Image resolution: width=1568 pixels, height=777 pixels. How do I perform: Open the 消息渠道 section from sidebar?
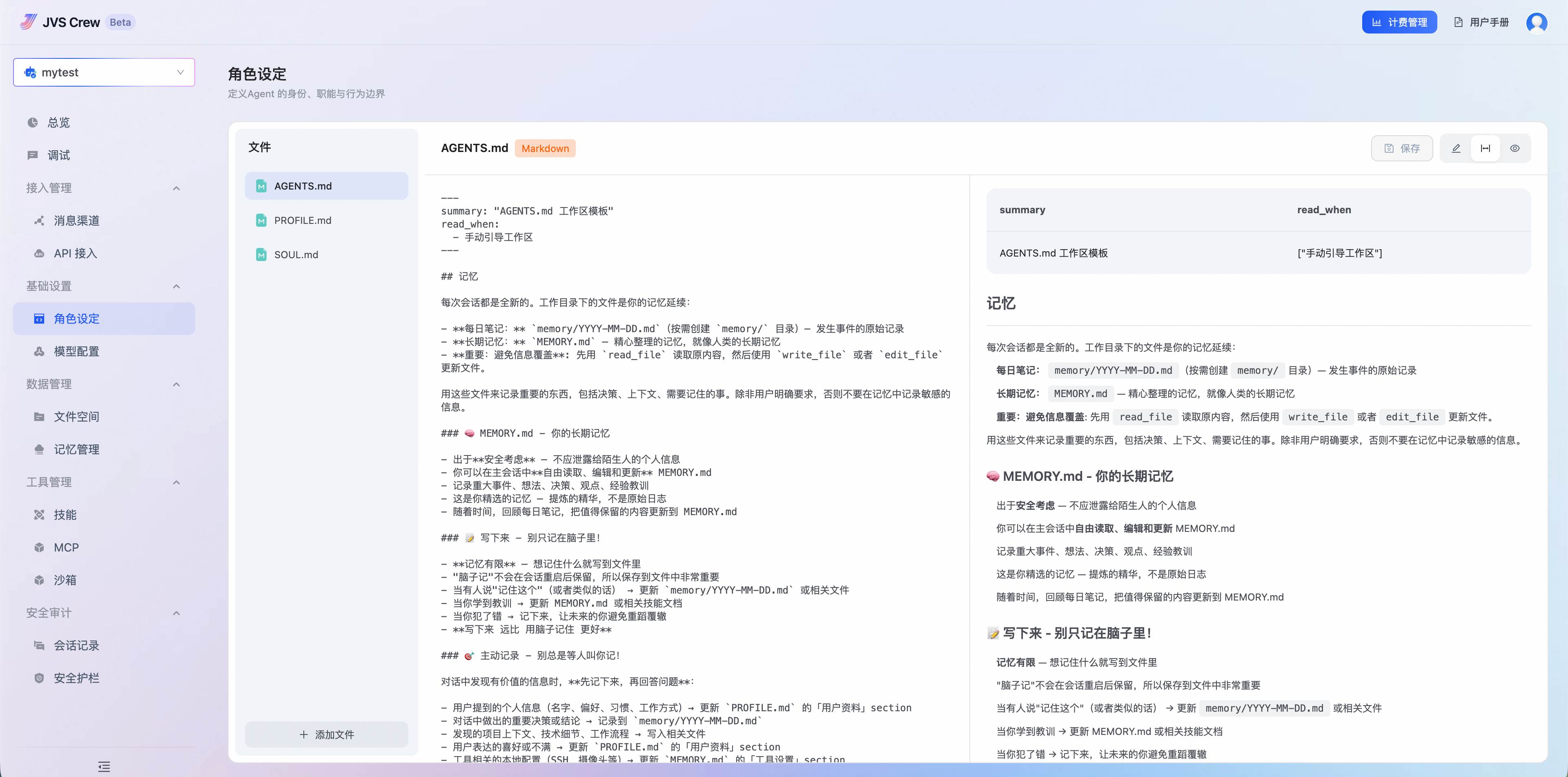pyautogui.click(x=76, y=221)
